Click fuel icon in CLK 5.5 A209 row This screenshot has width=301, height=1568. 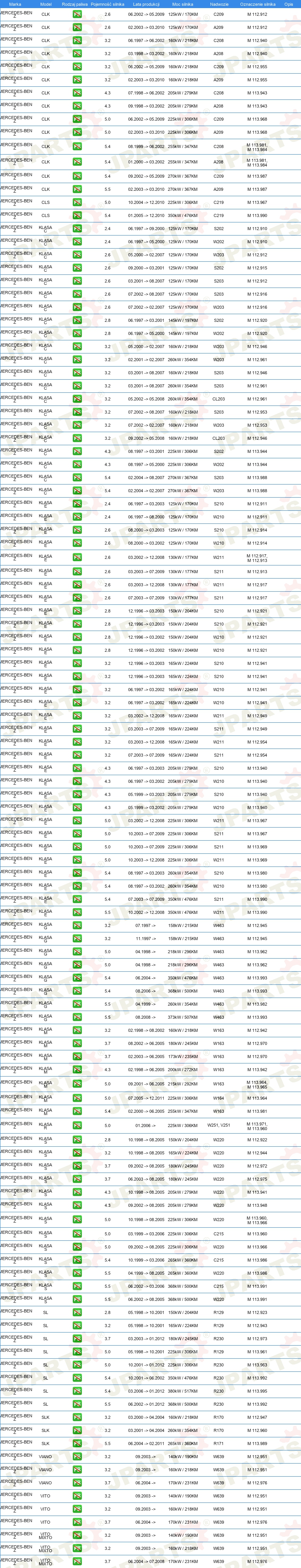tap(77, 189)
